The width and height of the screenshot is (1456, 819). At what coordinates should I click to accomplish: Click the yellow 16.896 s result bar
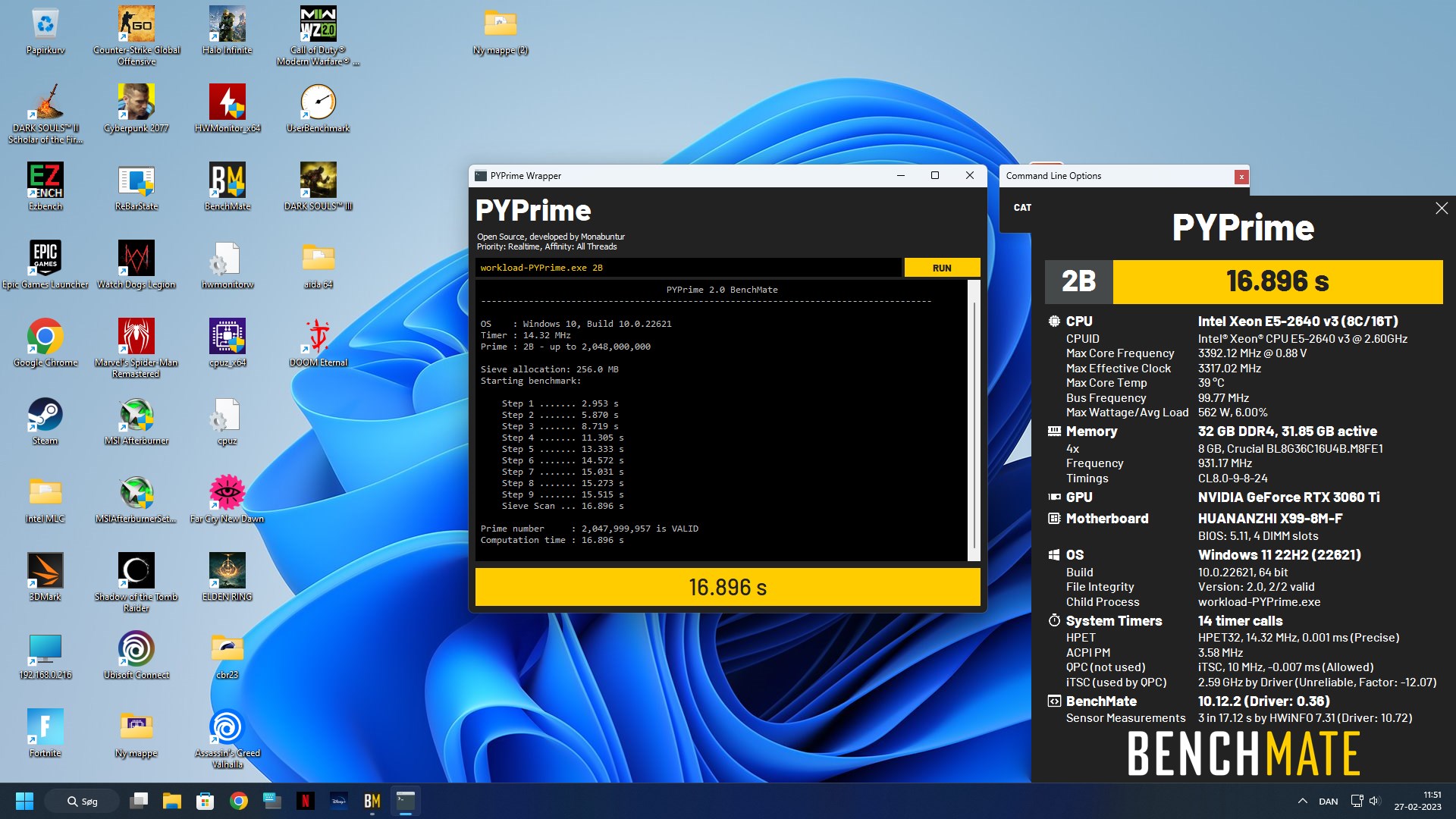(x=727, y=587)
